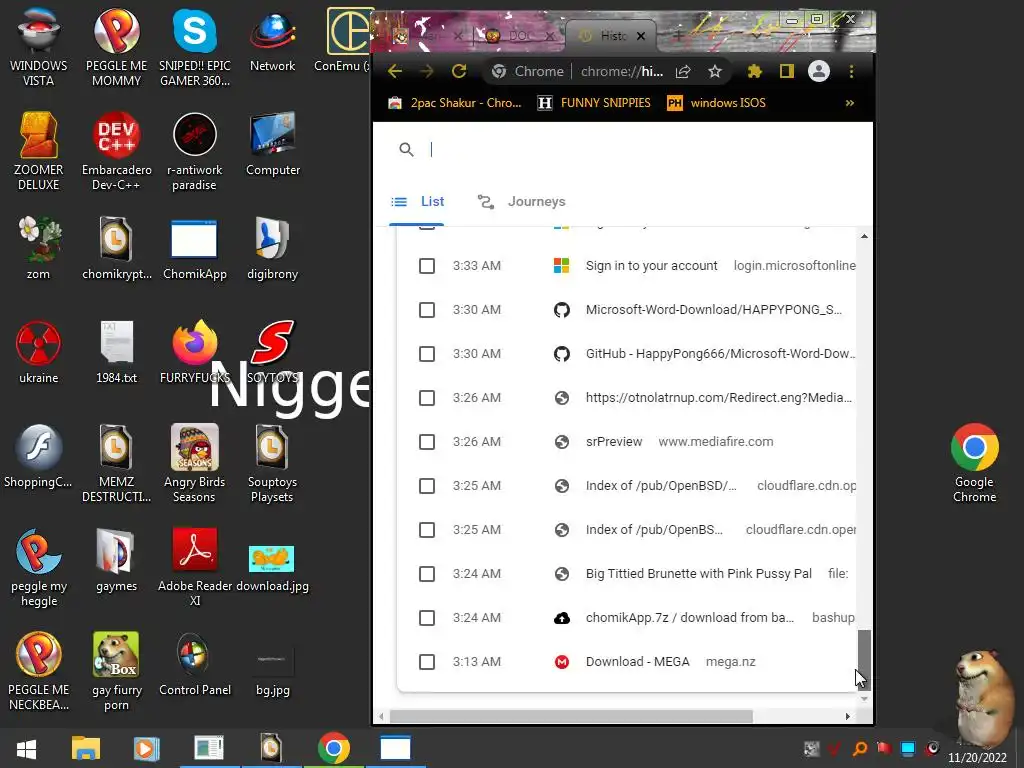Switch to the List tab
Screen dimensions: 1024x768
click(417, 202)
